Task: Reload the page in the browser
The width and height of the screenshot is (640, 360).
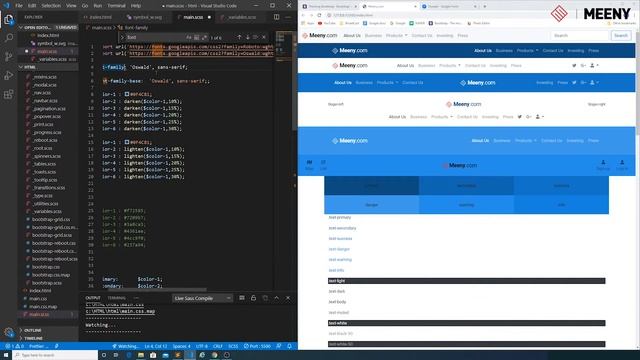Action: click(319, 15)
